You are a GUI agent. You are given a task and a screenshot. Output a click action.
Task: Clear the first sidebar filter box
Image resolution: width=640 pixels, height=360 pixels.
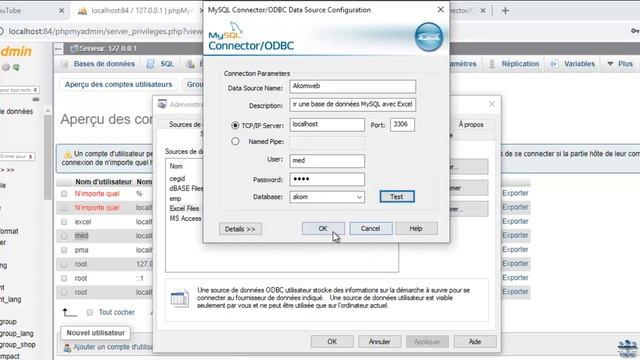[36, 89]
